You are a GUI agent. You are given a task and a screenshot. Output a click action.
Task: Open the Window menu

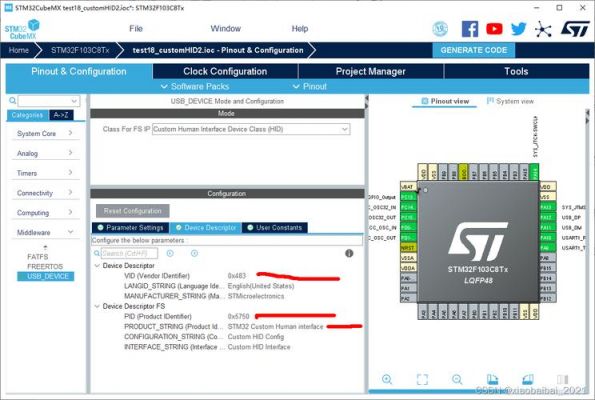tap(225, 28)
